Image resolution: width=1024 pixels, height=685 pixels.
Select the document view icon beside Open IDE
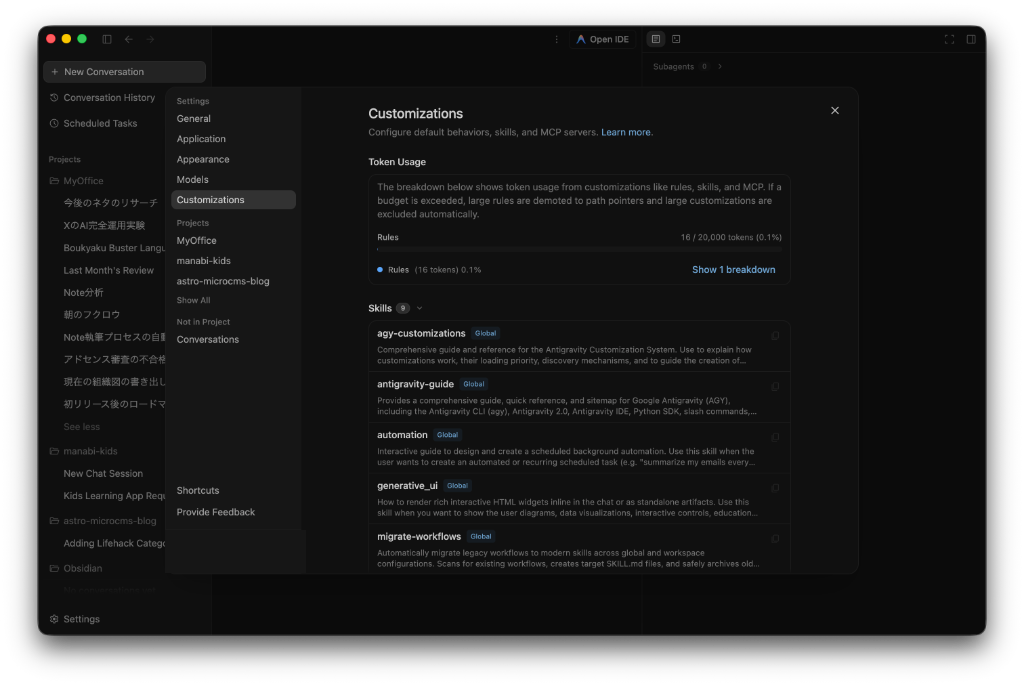[656, 39]
